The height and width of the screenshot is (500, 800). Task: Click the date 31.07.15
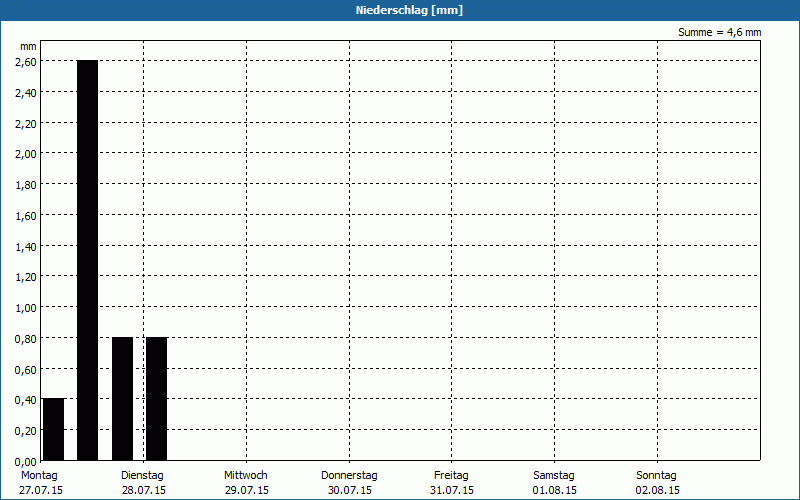(x=452, y=490)
